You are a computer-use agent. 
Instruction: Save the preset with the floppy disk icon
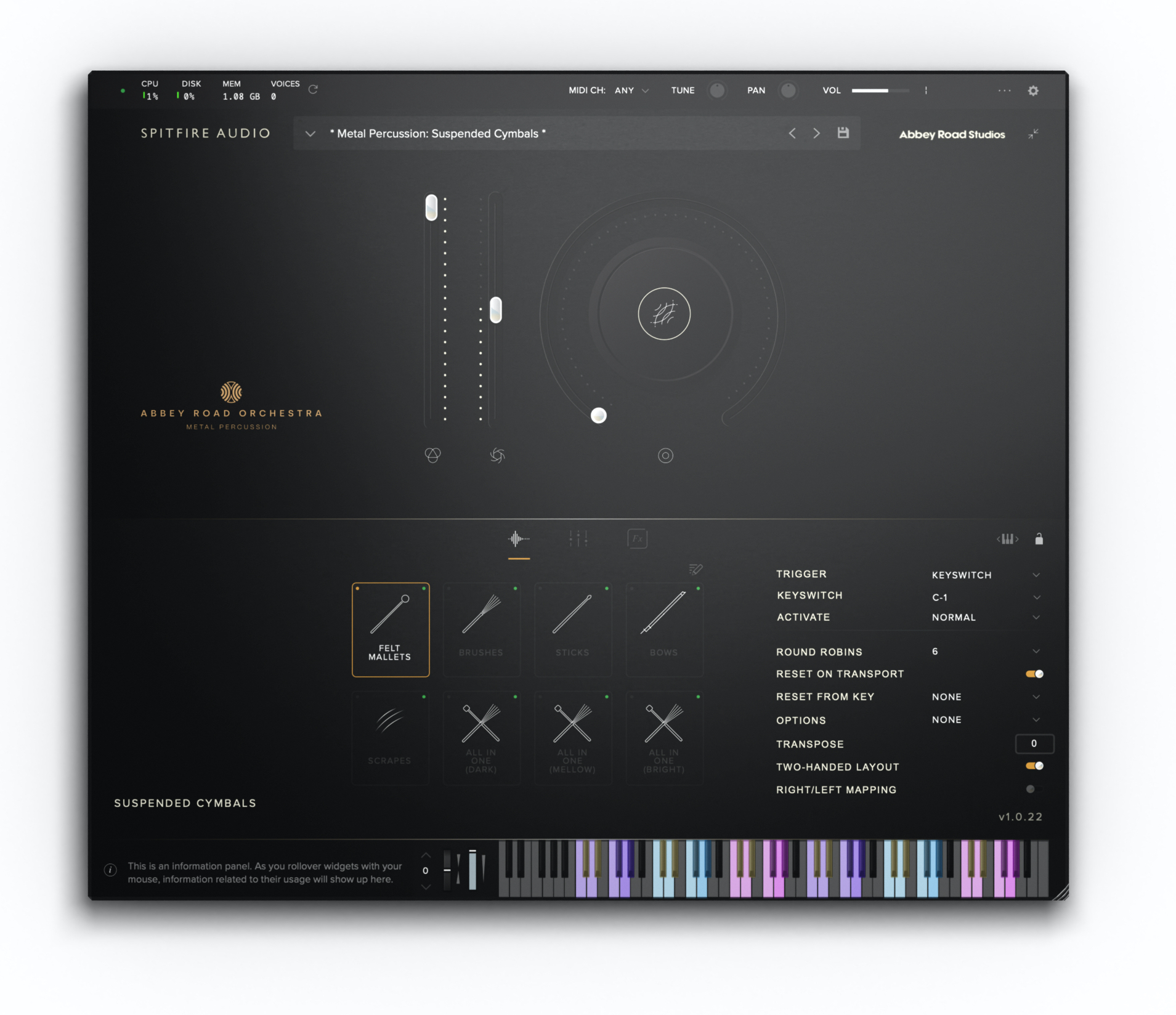pyautogui.click(x=843, y=132)
